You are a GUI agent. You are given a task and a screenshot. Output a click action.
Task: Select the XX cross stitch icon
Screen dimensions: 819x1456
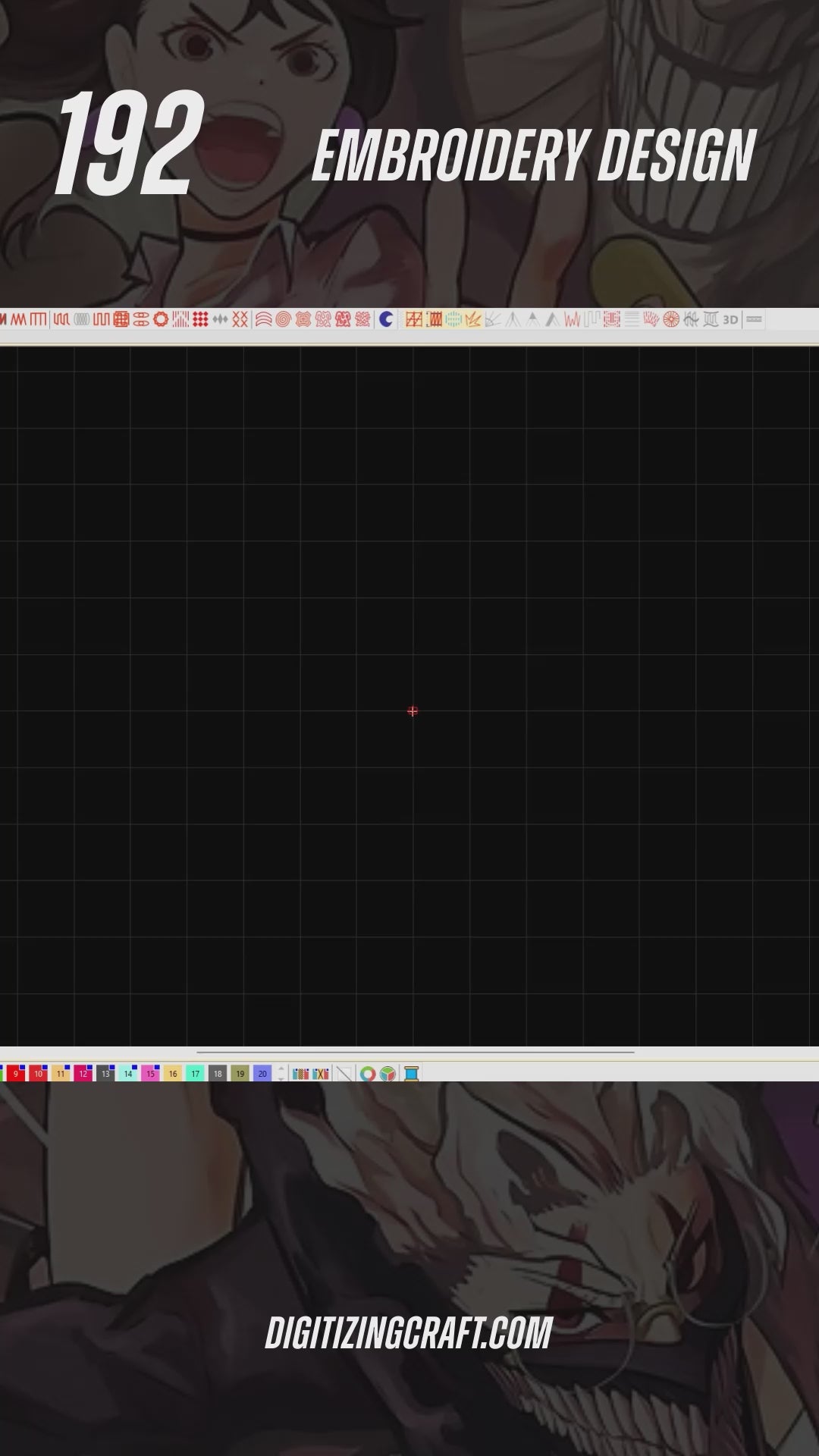(240, 320)
